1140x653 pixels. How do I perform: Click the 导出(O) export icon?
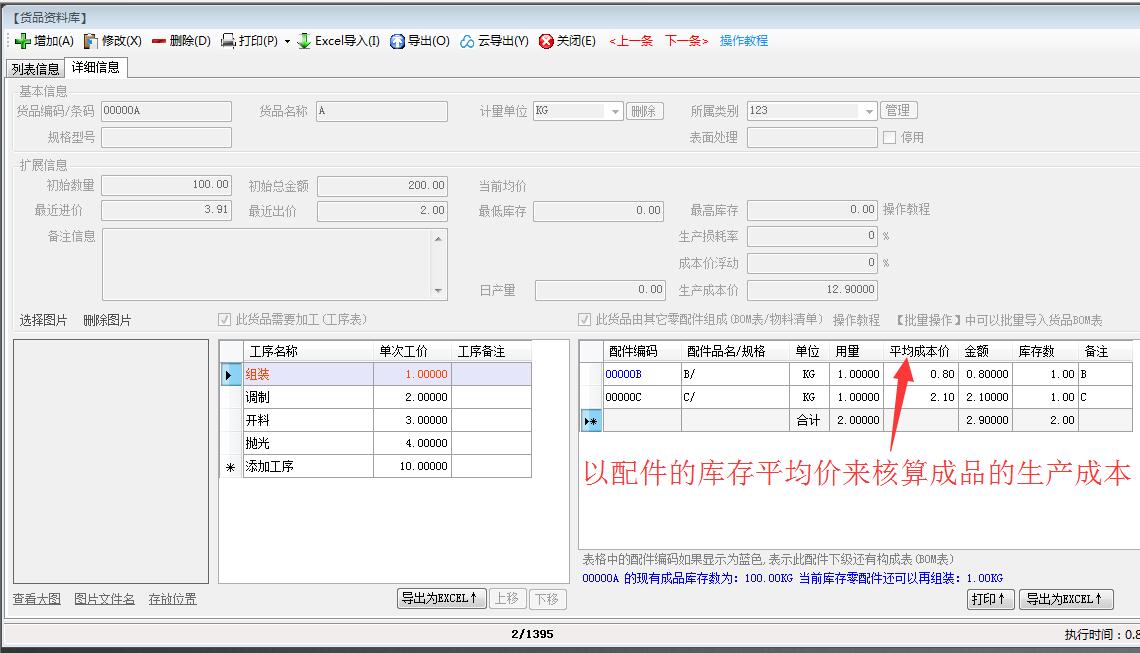397,41
